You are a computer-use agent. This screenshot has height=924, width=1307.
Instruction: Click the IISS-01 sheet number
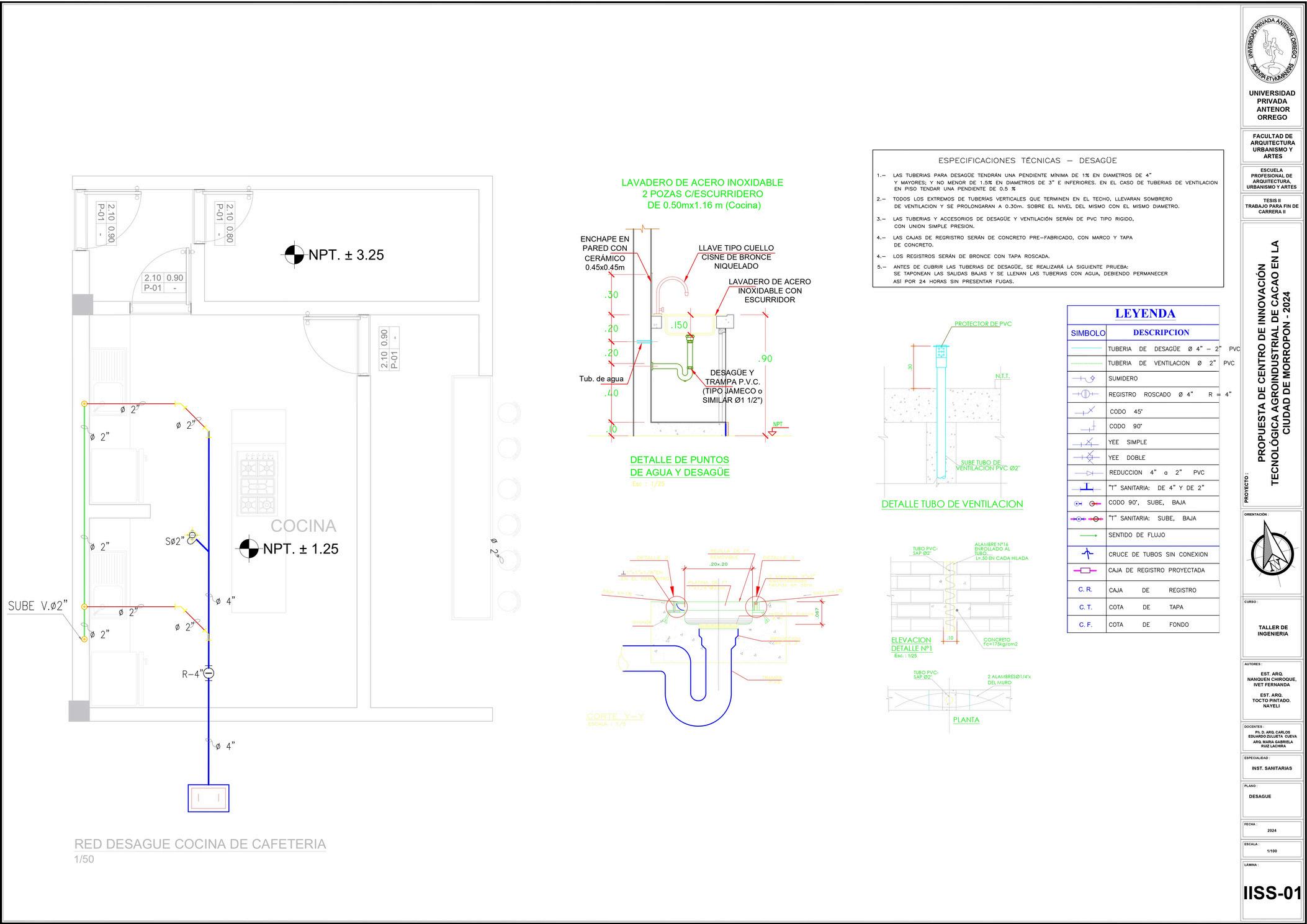(x=1272, y=892)
